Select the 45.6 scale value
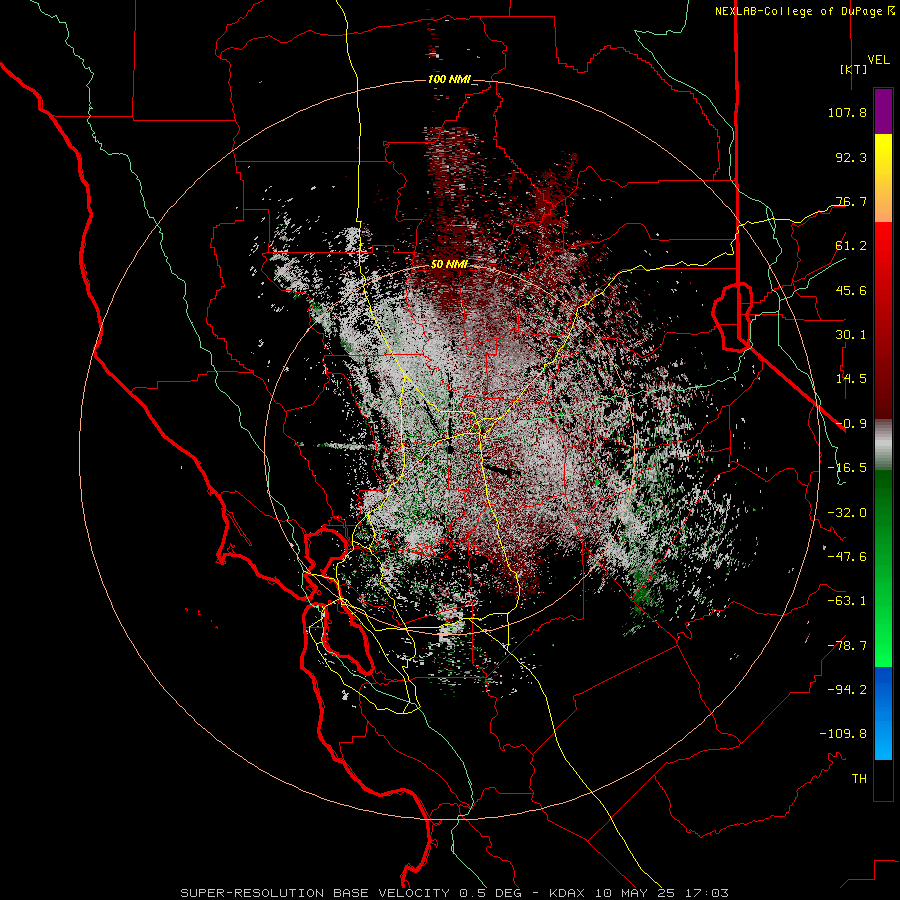The image size is (900, 900). (x=851, y=290)
